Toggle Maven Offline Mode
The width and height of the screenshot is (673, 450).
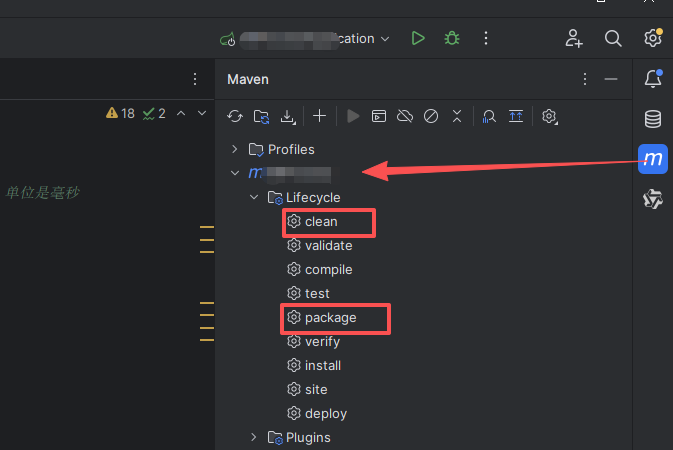point(405,116)
